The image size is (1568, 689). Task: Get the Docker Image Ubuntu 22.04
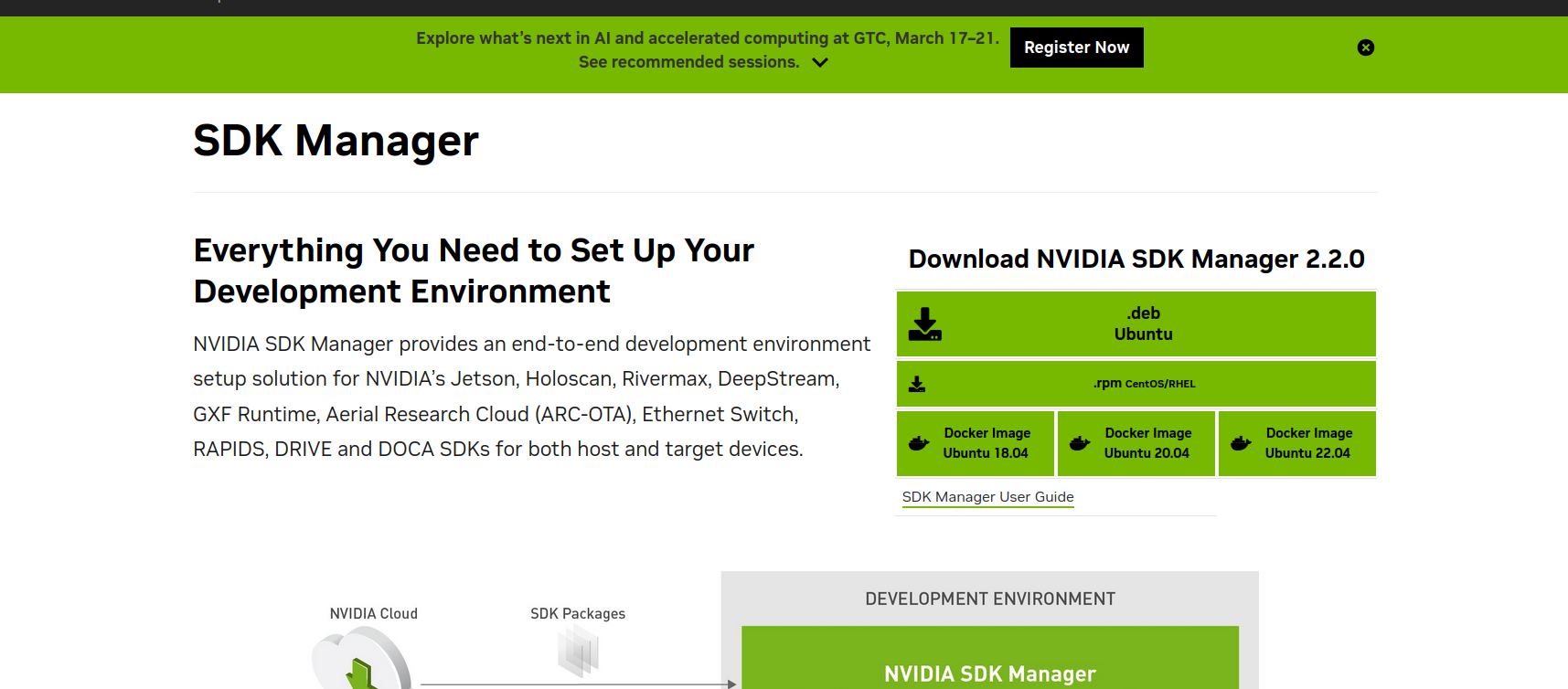(x=1297, y=443)
